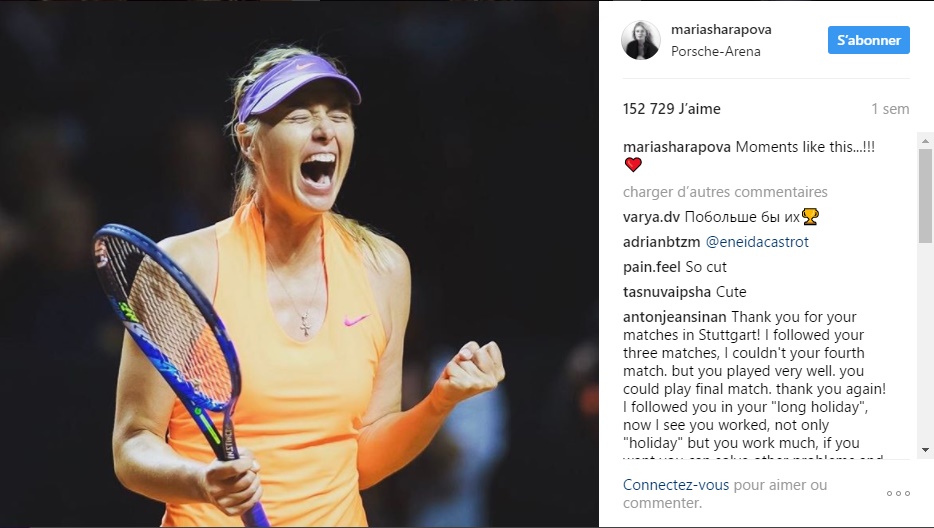The width and height of the screenshot is (934, 528).
Task: Click the comments scrollbar thumb
Action: [x=925, y=195]
